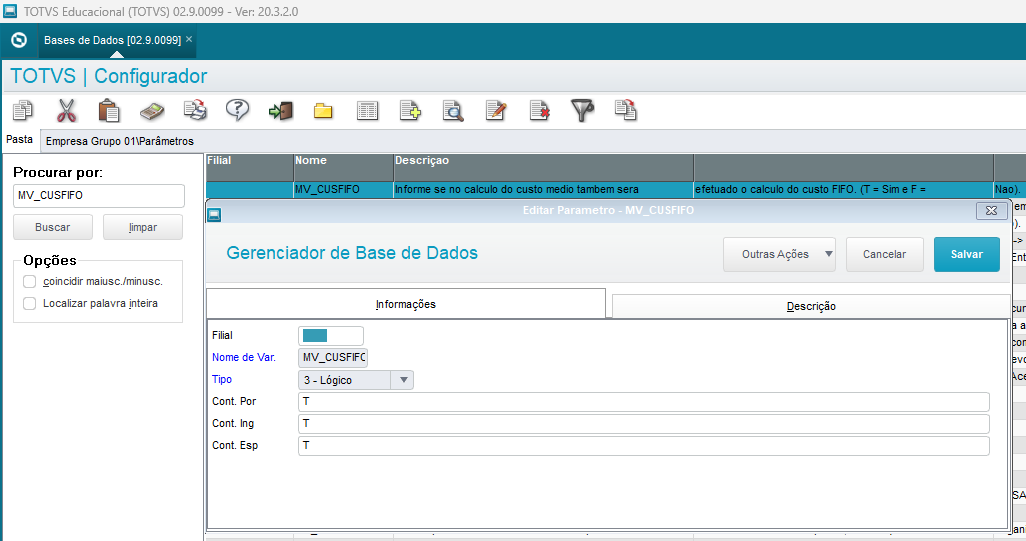Toggle Localizar palavra inteira checkbox
This screenshot has height=541, width=1026.
click(29, 304)
